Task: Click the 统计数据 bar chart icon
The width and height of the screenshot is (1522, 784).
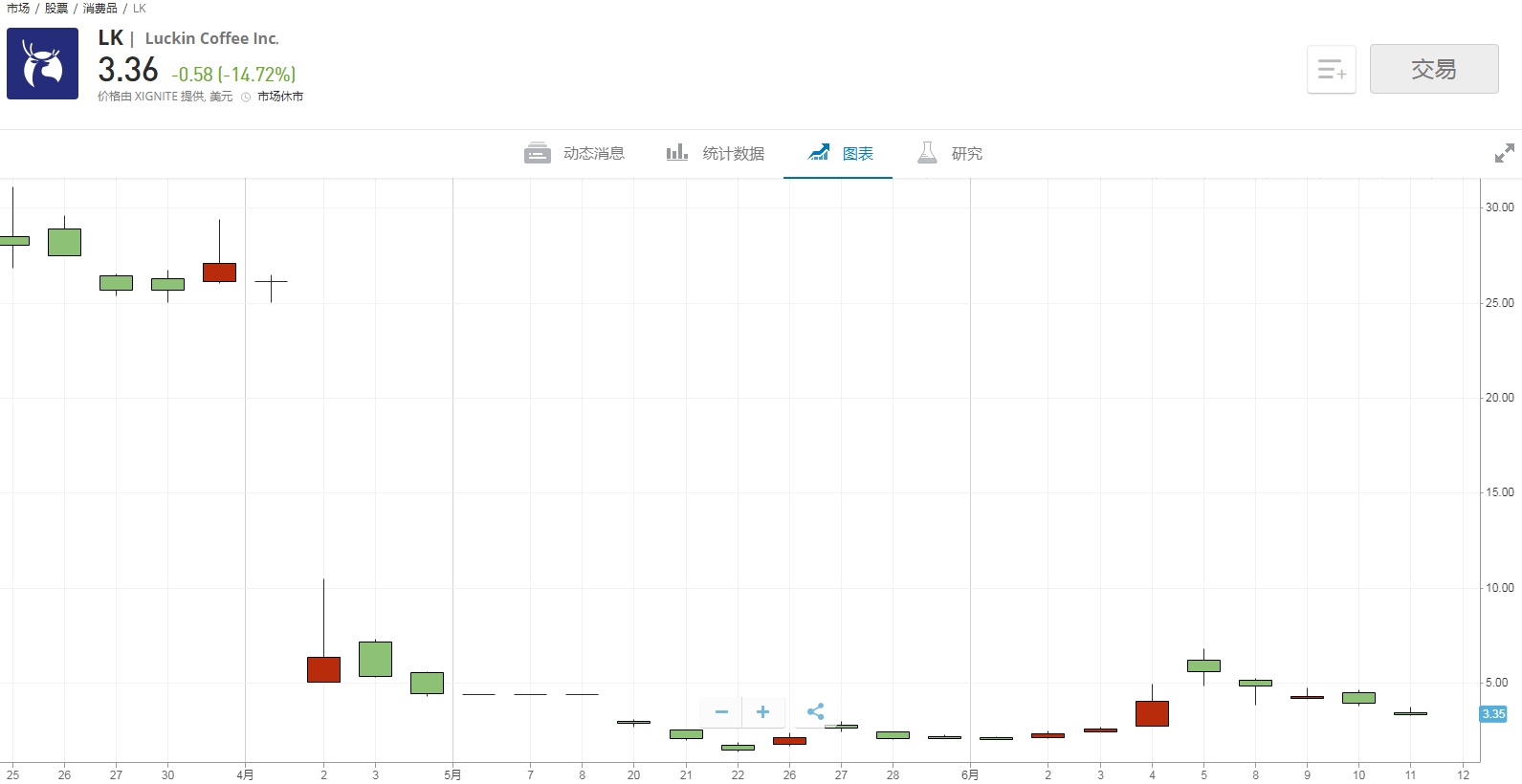Action: tap(677, 152)
